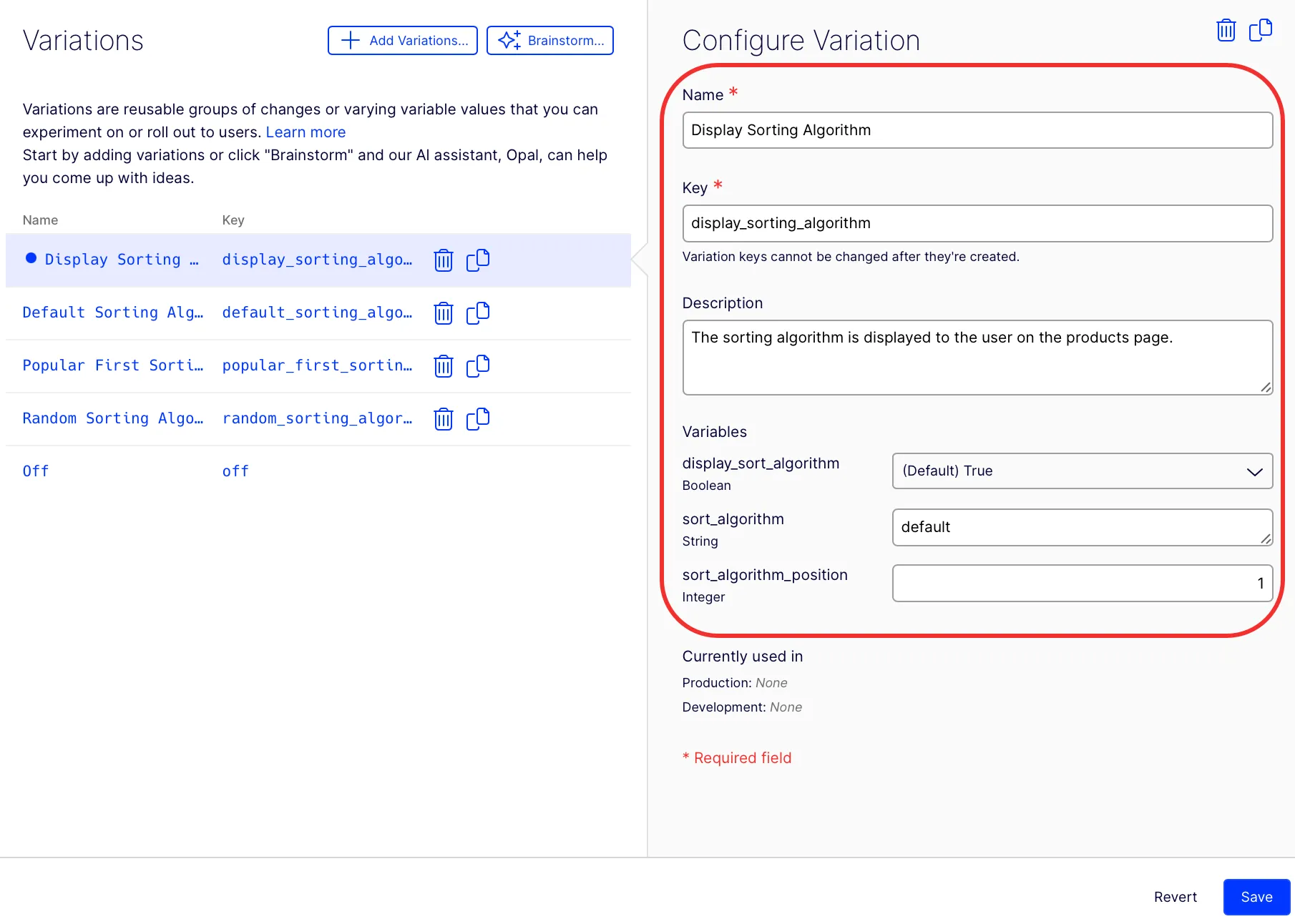Copy the Default Sorting Alg variation
1295x924 pixels.
click(478, 313)
